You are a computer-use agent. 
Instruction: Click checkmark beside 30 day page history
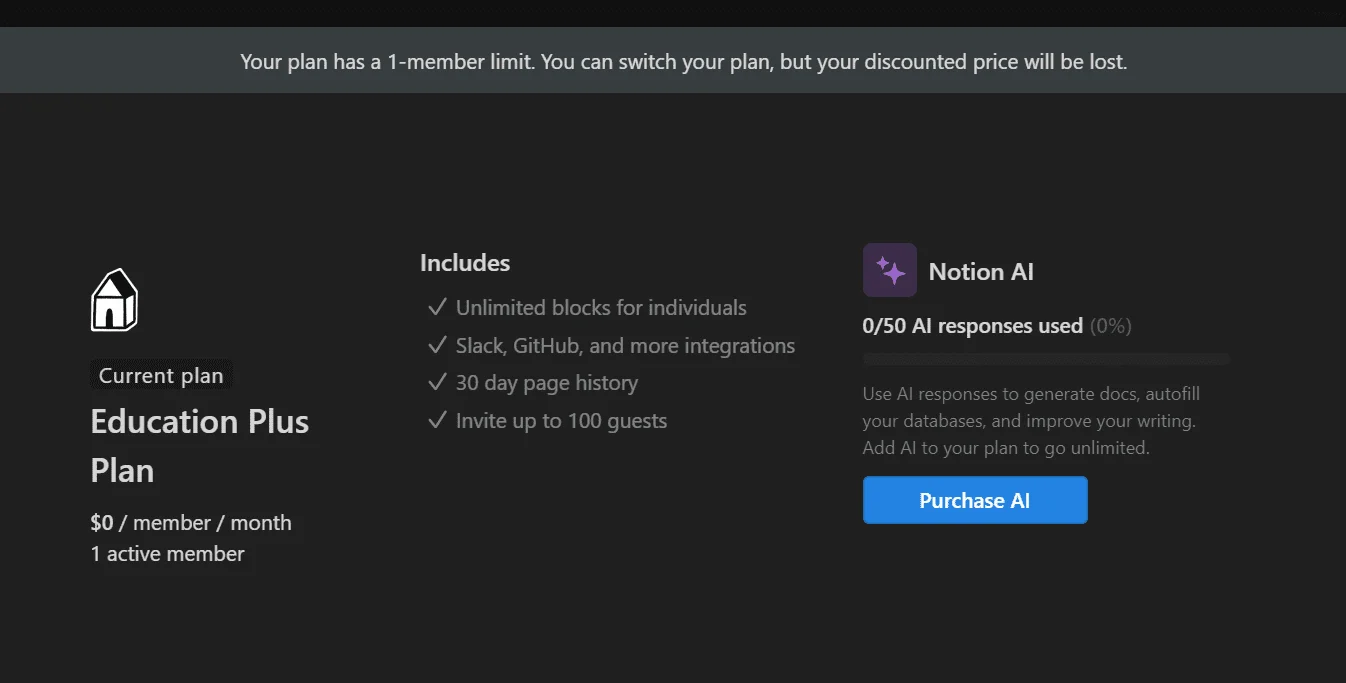coord(437,382)
